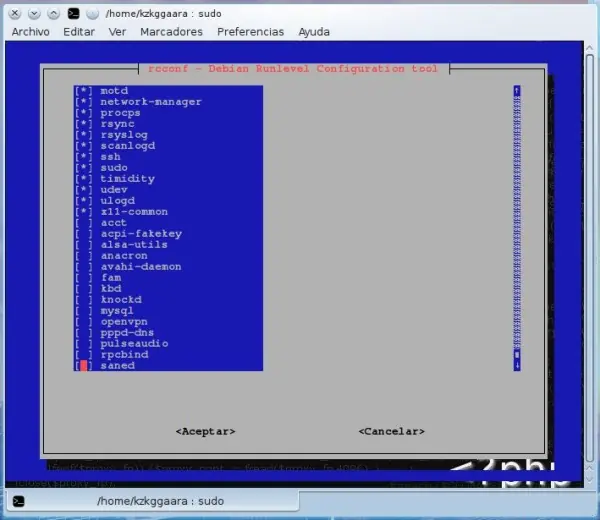This screenshot has width=600, height=520.
Task: Click the terminal scrollbar up arrow
Action: click(x=590, y=47)
